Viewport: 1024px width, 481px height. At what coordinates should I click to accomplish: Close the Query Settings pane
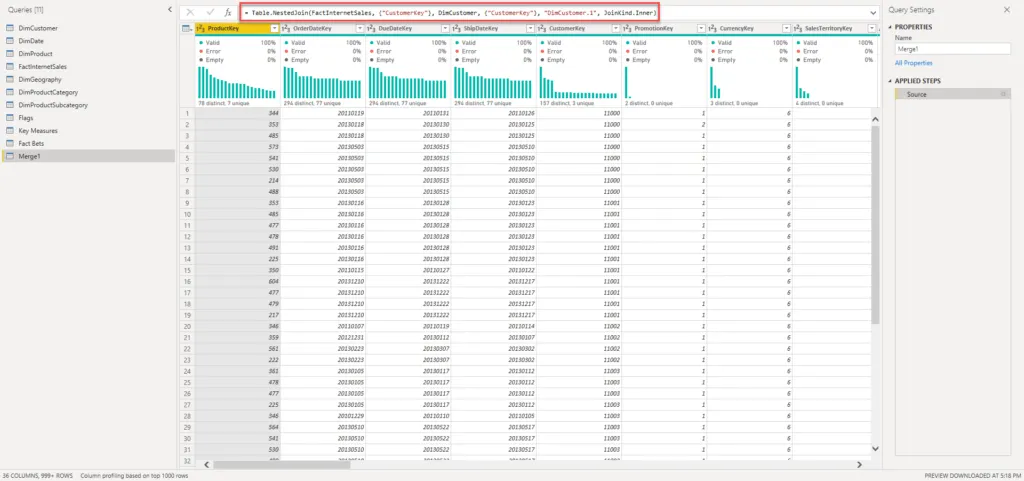coord(1006,9)
